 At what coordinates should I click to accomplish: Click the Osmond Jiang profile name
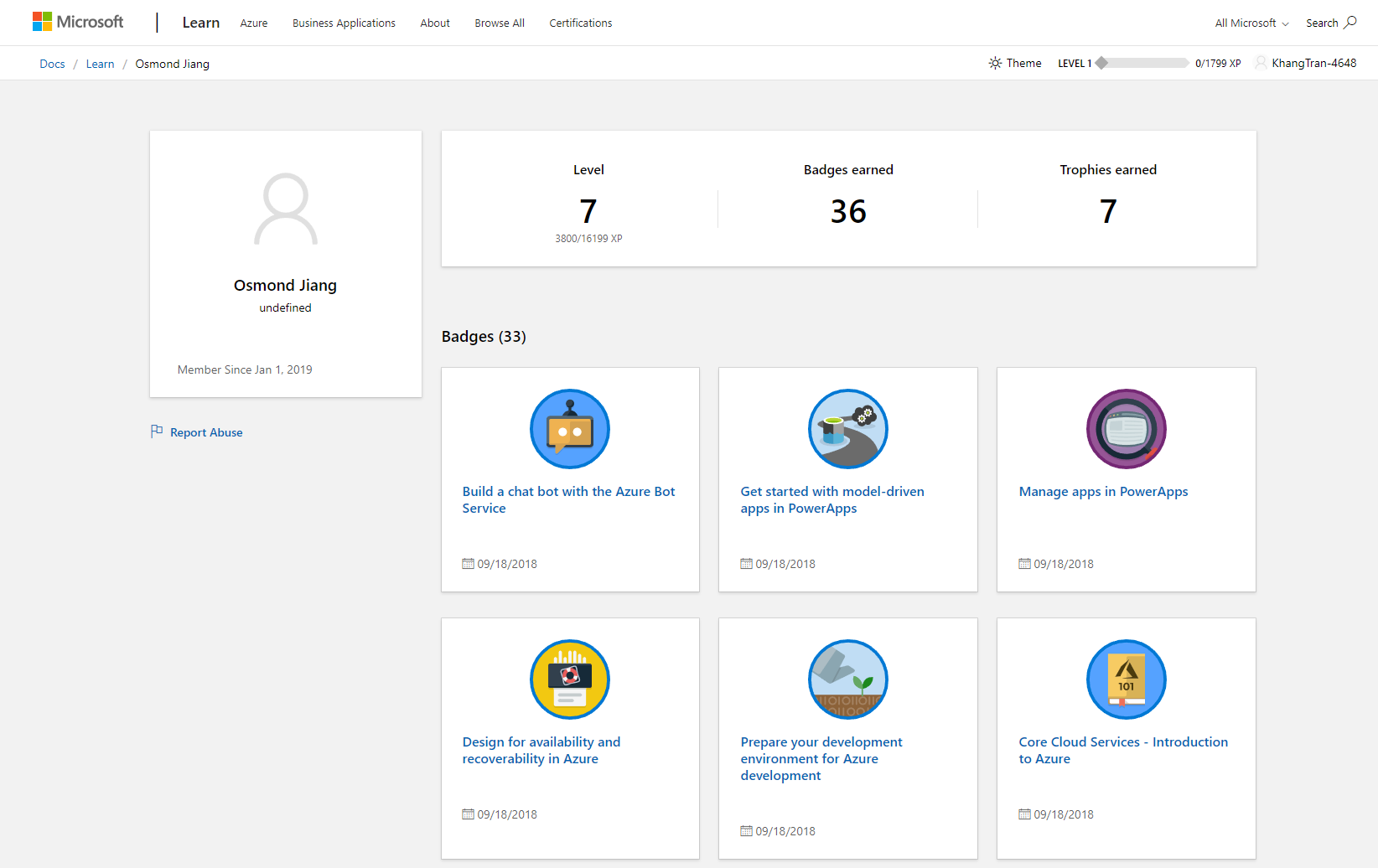pos(285,286)
